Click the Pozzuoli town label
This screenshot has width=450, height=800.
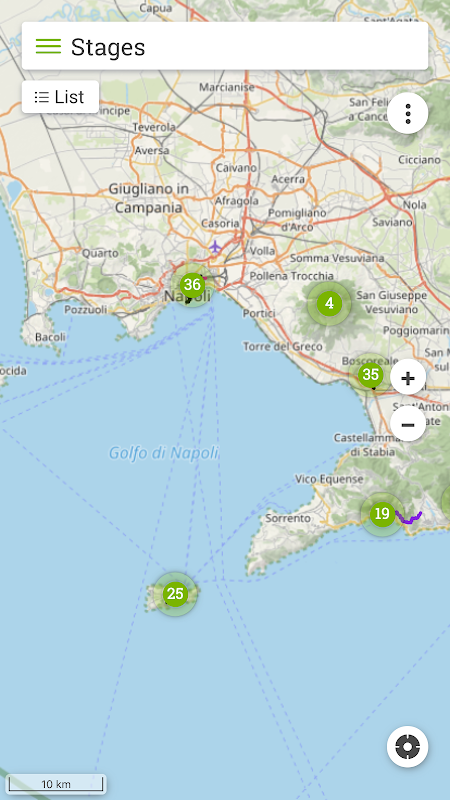86,310
